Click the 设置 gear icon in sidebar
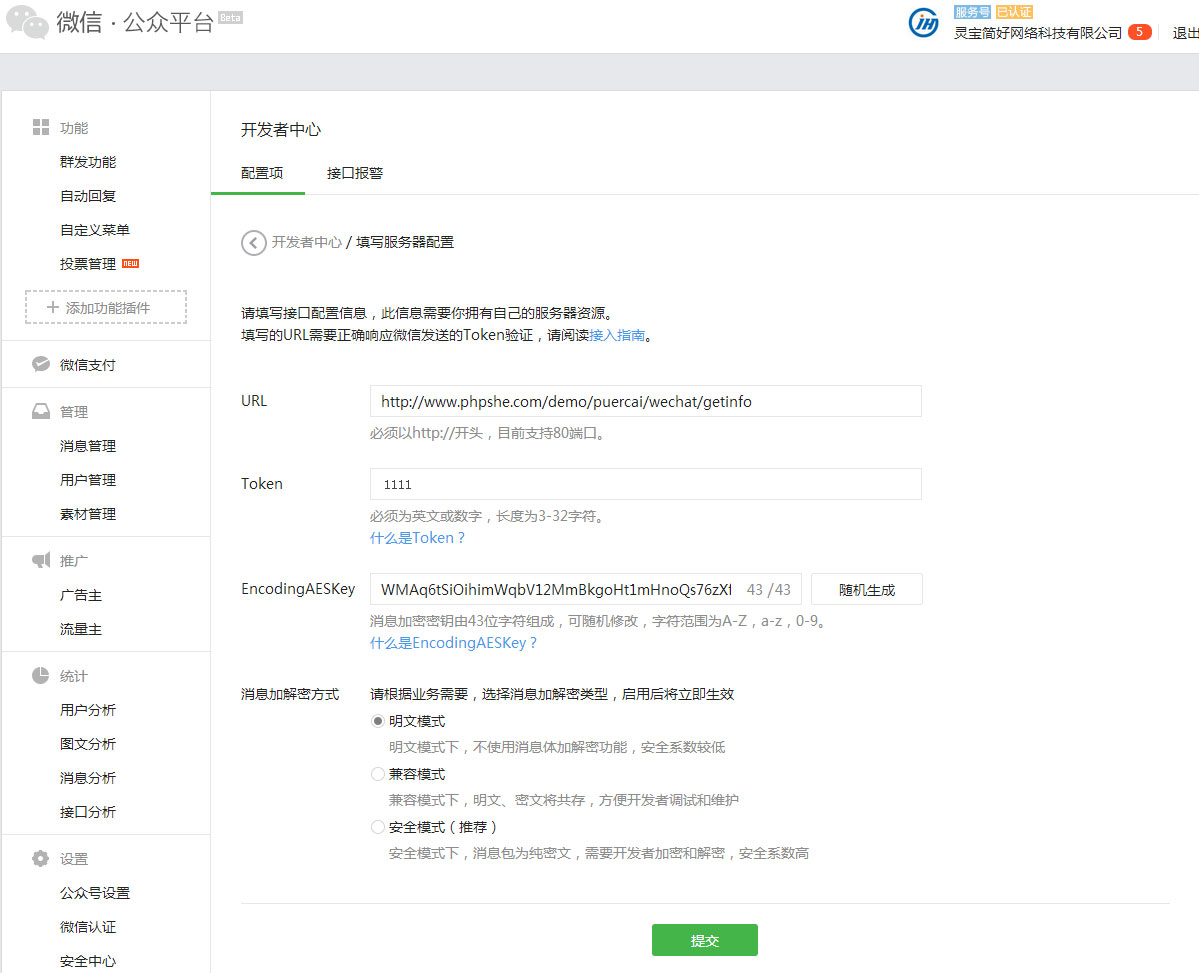The height and width of the screenshot is (973, 1199). [41, 858]
